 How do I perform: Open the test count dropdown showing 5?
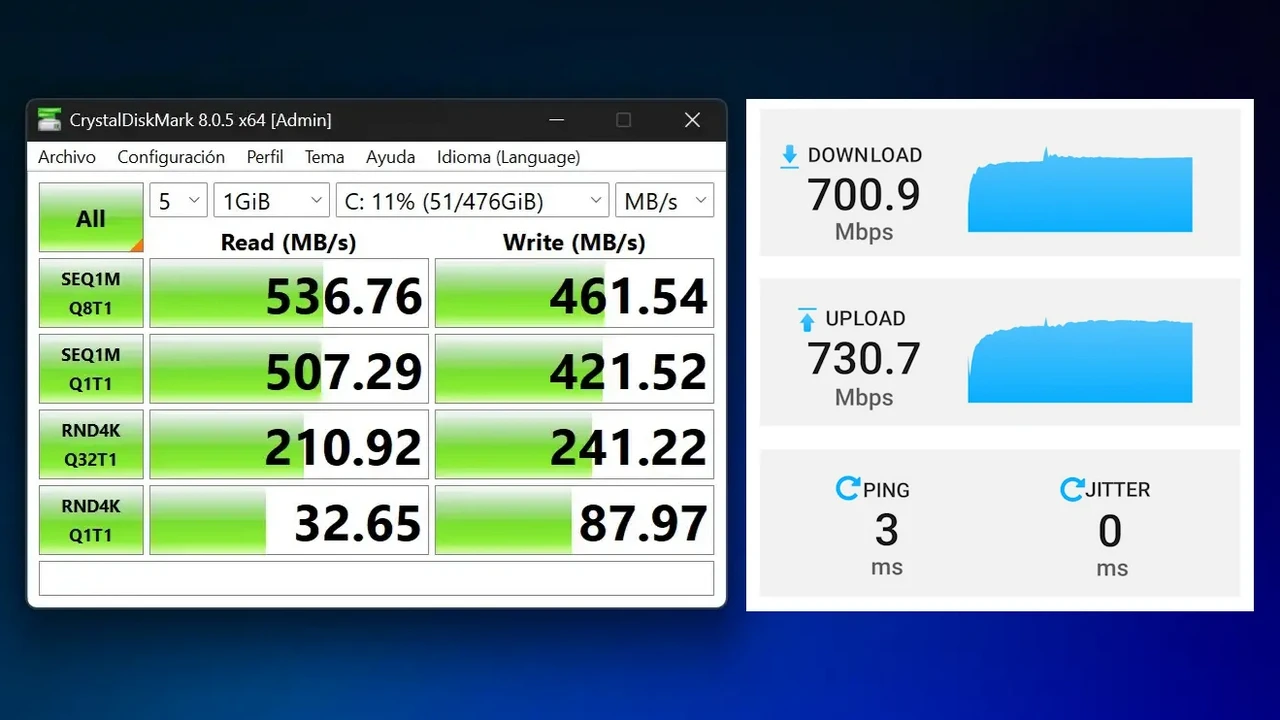point(178,201)
